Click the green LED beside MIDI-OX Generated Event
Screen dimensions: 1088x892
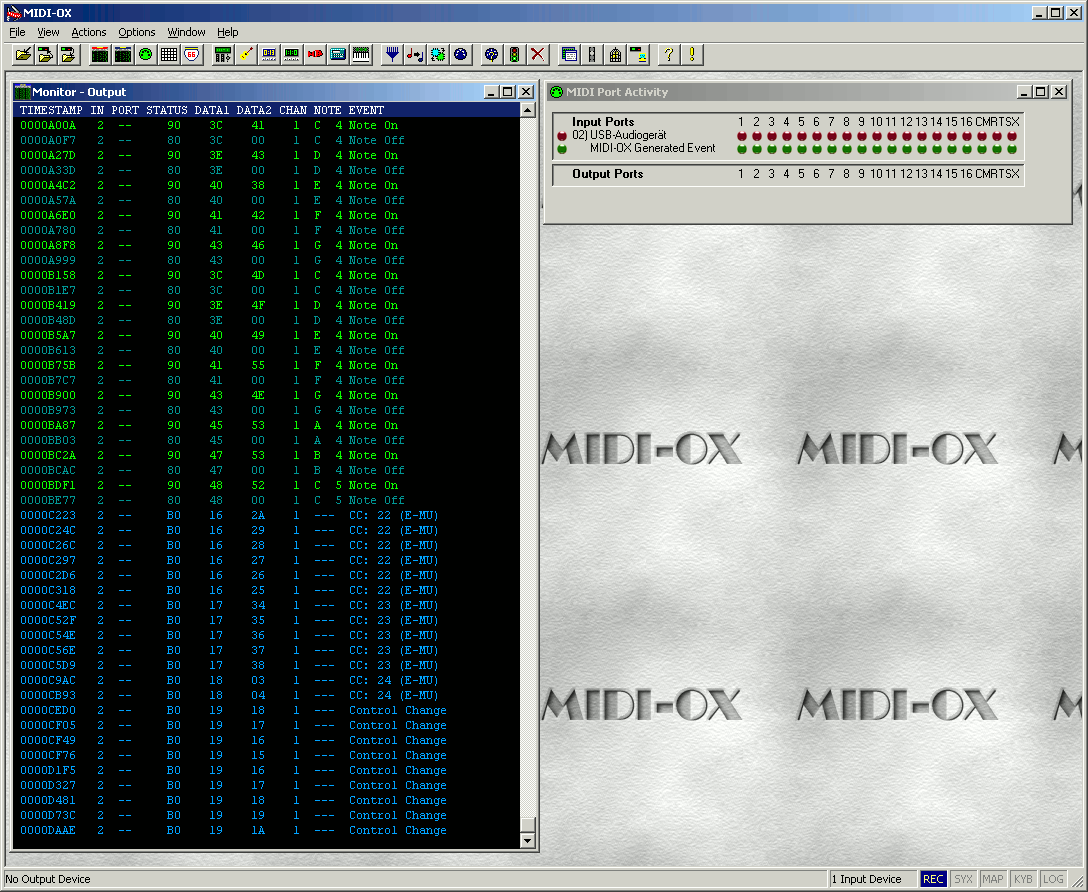[x=562, y=148]
